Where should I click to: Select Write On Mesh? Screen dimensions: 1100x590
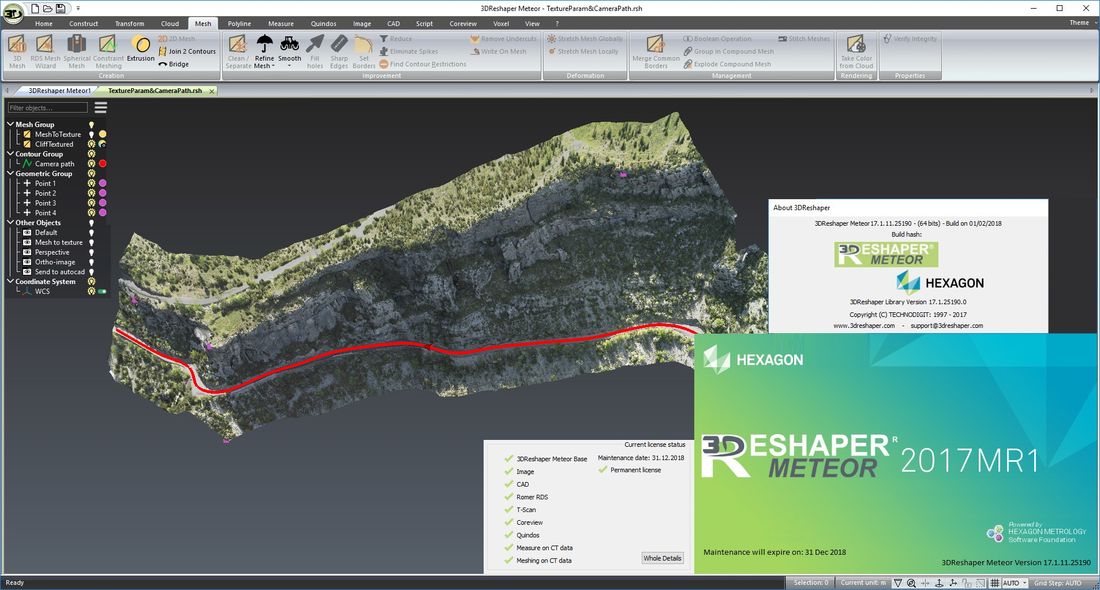pos(498,51)
